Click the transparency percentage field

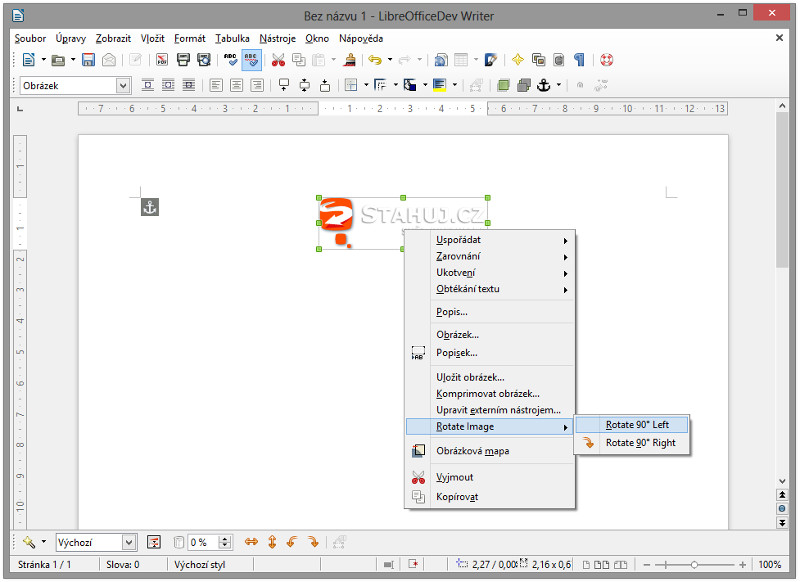pos(204,543)
